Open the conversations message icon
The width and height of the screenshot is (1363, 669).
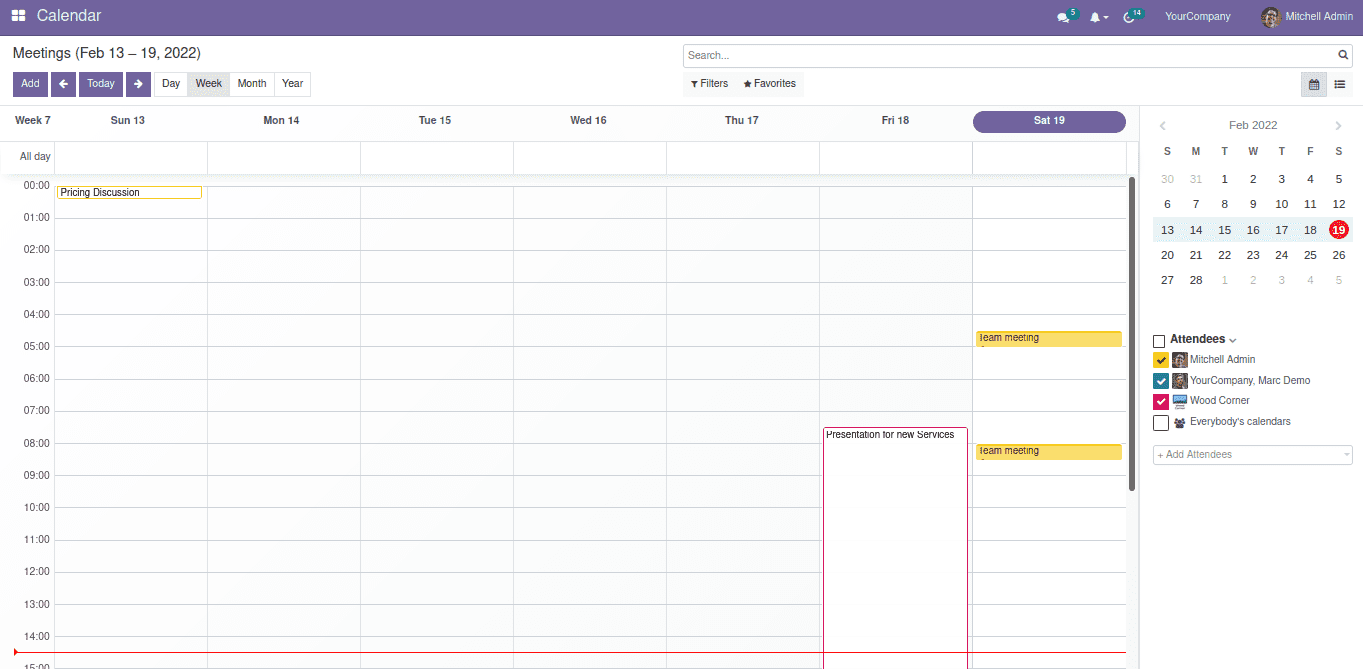tap(1063, 18)
